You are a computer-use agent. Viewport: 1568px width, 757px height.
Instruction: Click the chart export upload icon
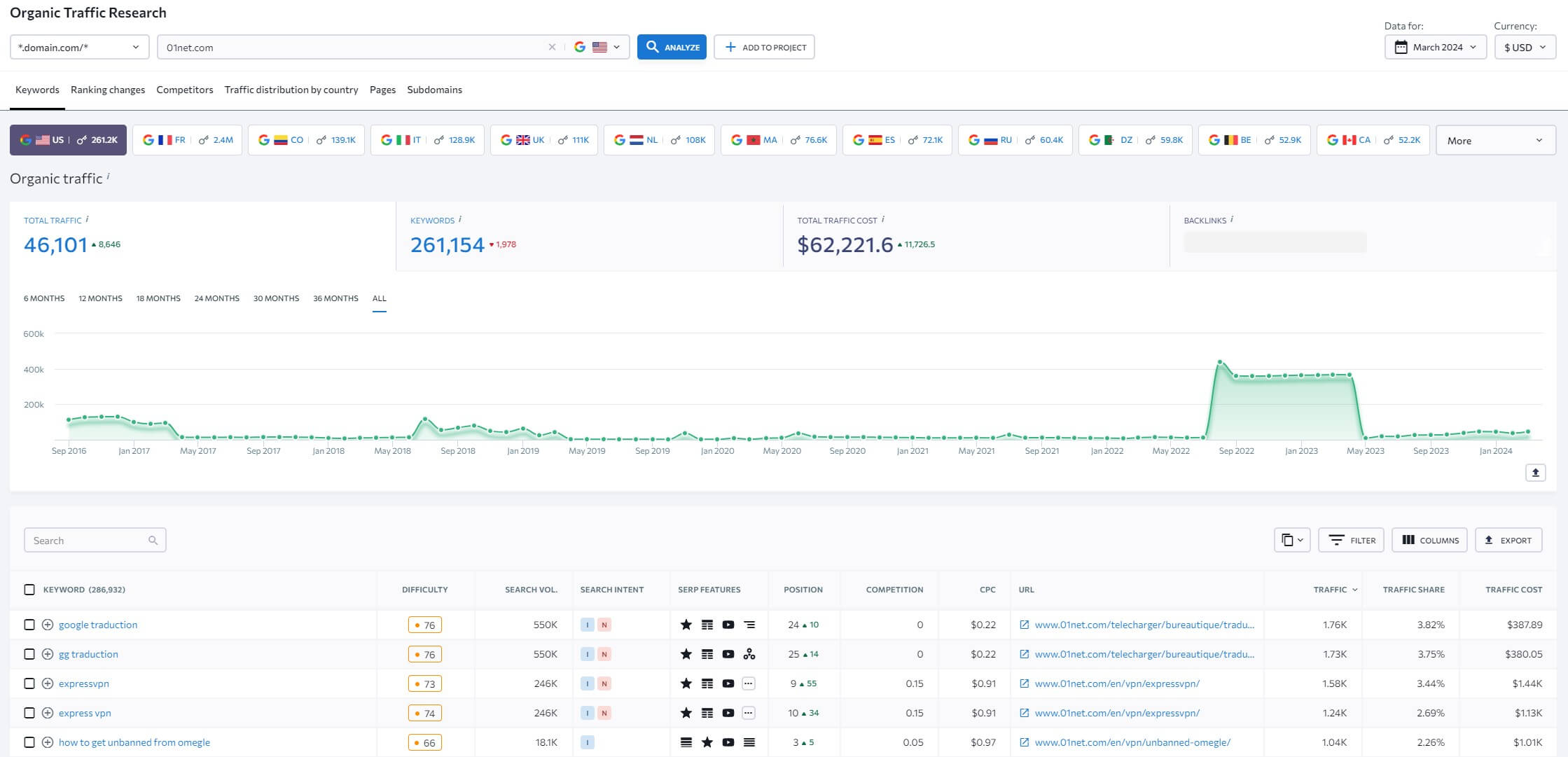1535,473
